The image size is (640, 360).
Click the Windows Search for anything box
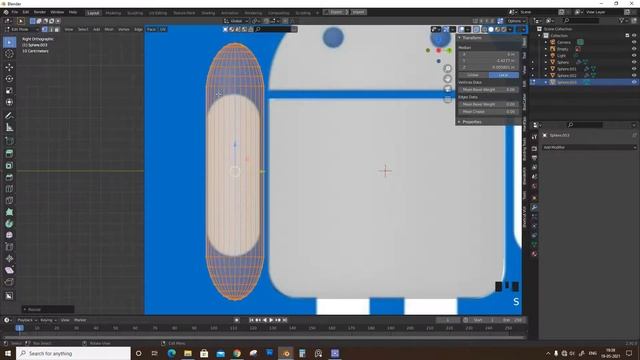coord(73,353)
